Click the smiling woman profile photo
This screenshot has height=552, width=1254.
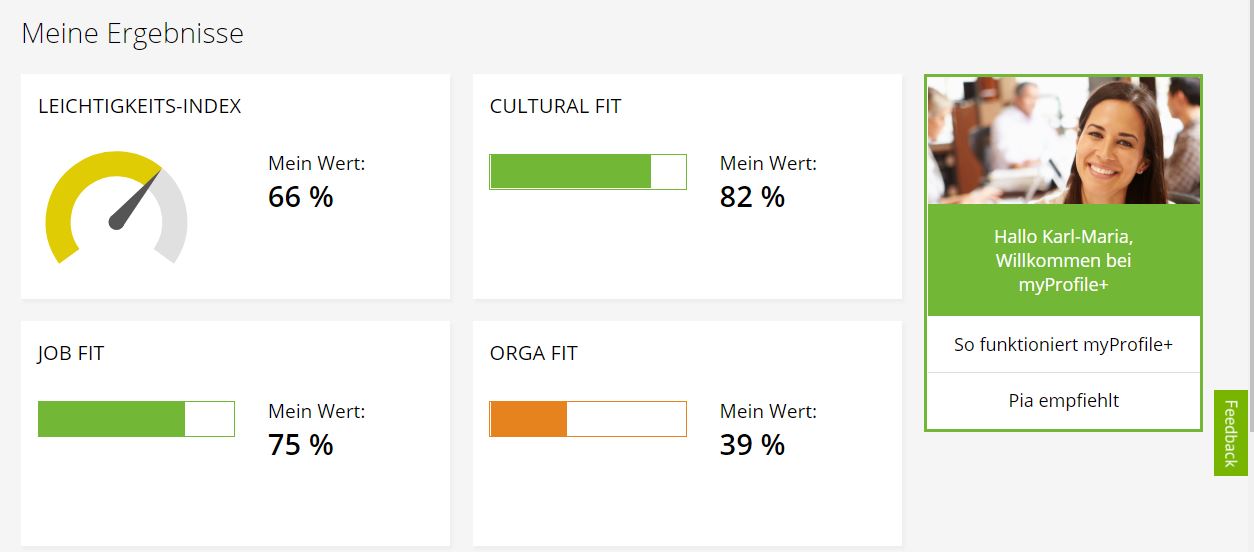(1063, 140)
